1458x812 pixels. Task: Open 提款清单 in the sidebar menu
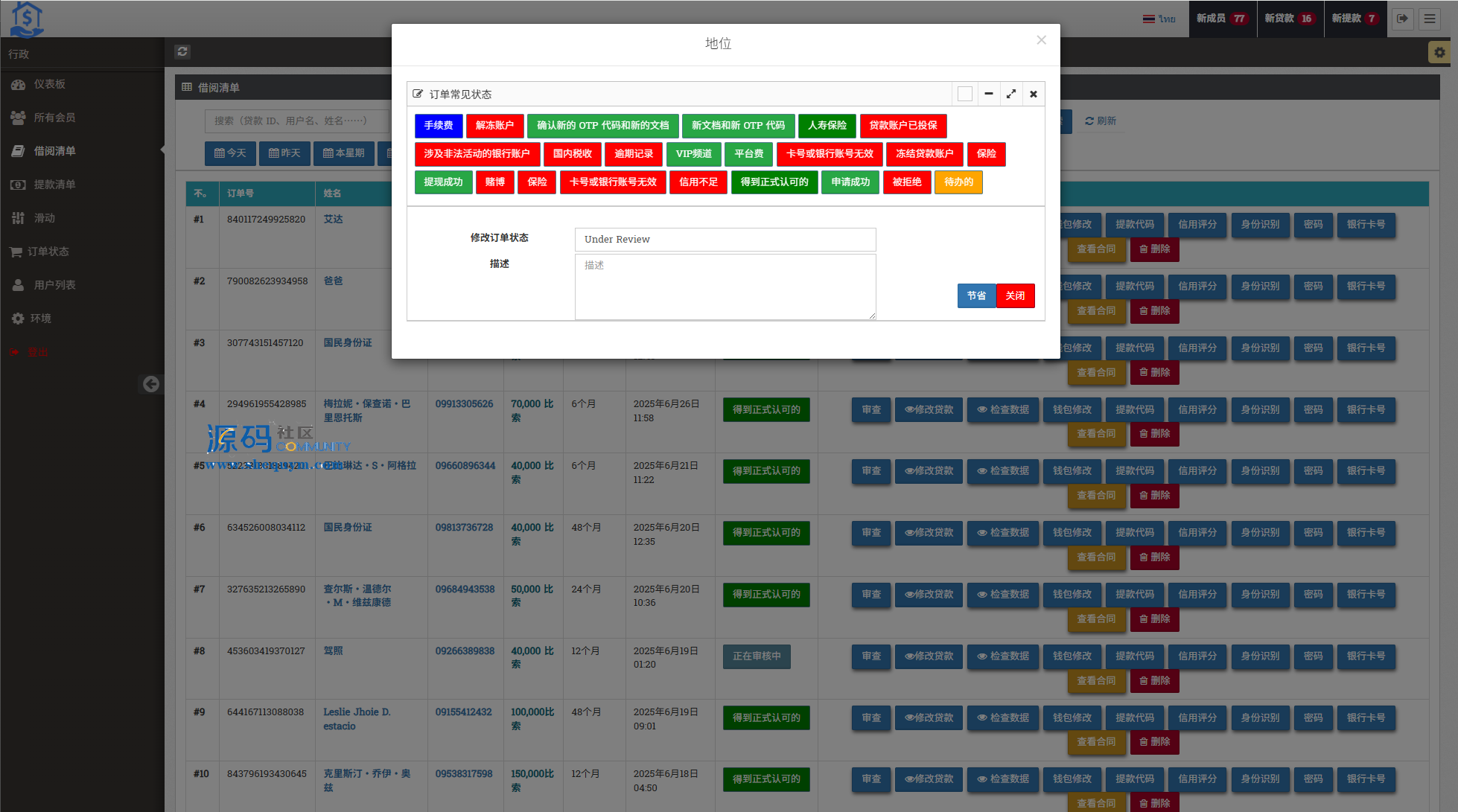click(x=54, y=185)
